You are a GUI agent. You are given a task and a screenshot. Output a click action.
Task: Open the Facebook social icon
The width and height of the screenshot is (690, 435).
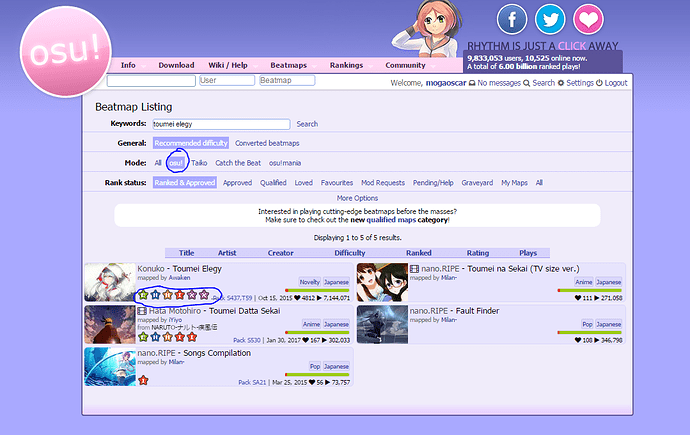(x=512, y=19)
